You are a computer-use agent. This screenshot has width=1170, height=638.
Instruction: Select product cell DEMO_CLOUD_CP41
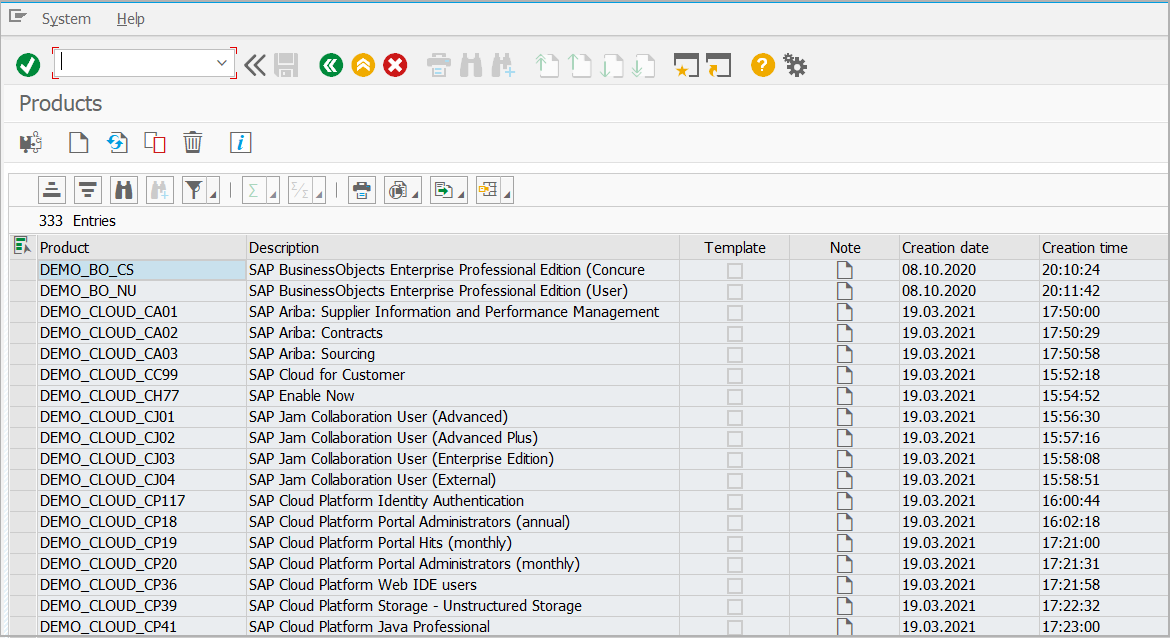(142, 627)
